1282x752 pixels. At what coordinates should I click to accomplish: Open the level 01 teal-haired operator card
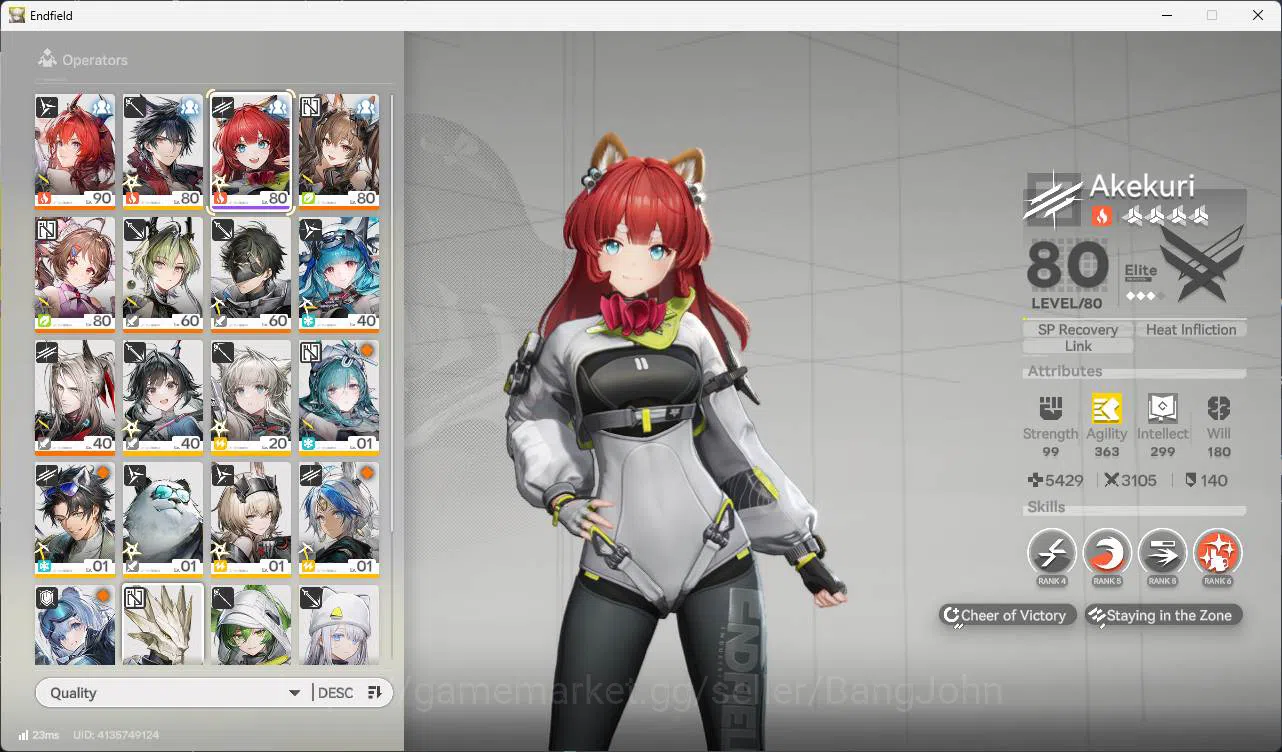point(339,398)
